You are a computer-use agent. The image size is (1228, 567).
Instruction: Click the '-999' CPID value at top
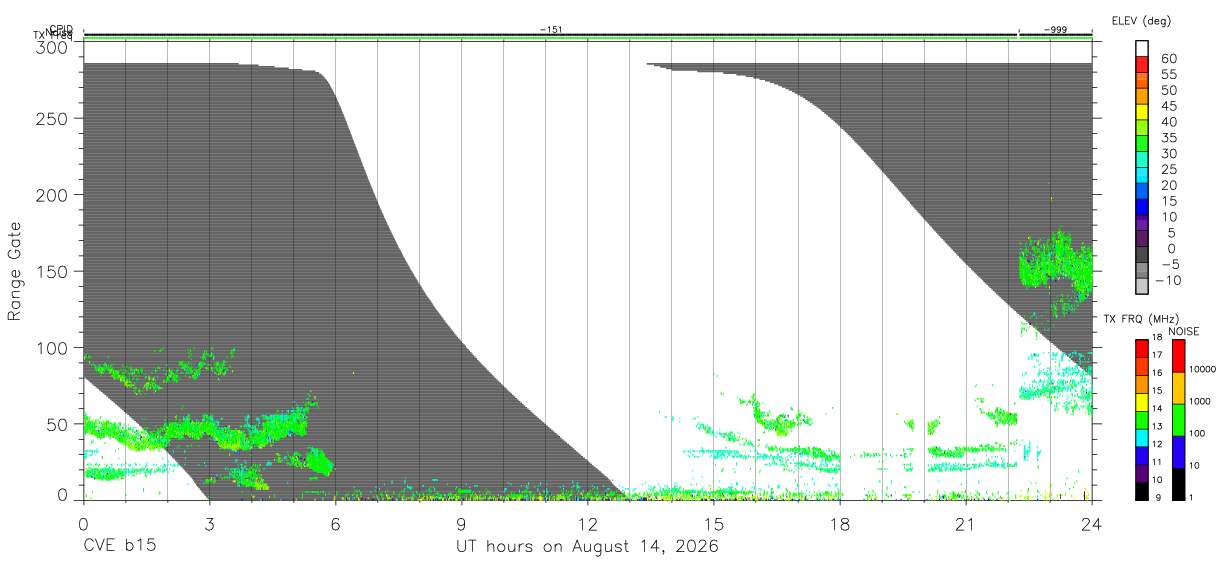[1055, 30]
